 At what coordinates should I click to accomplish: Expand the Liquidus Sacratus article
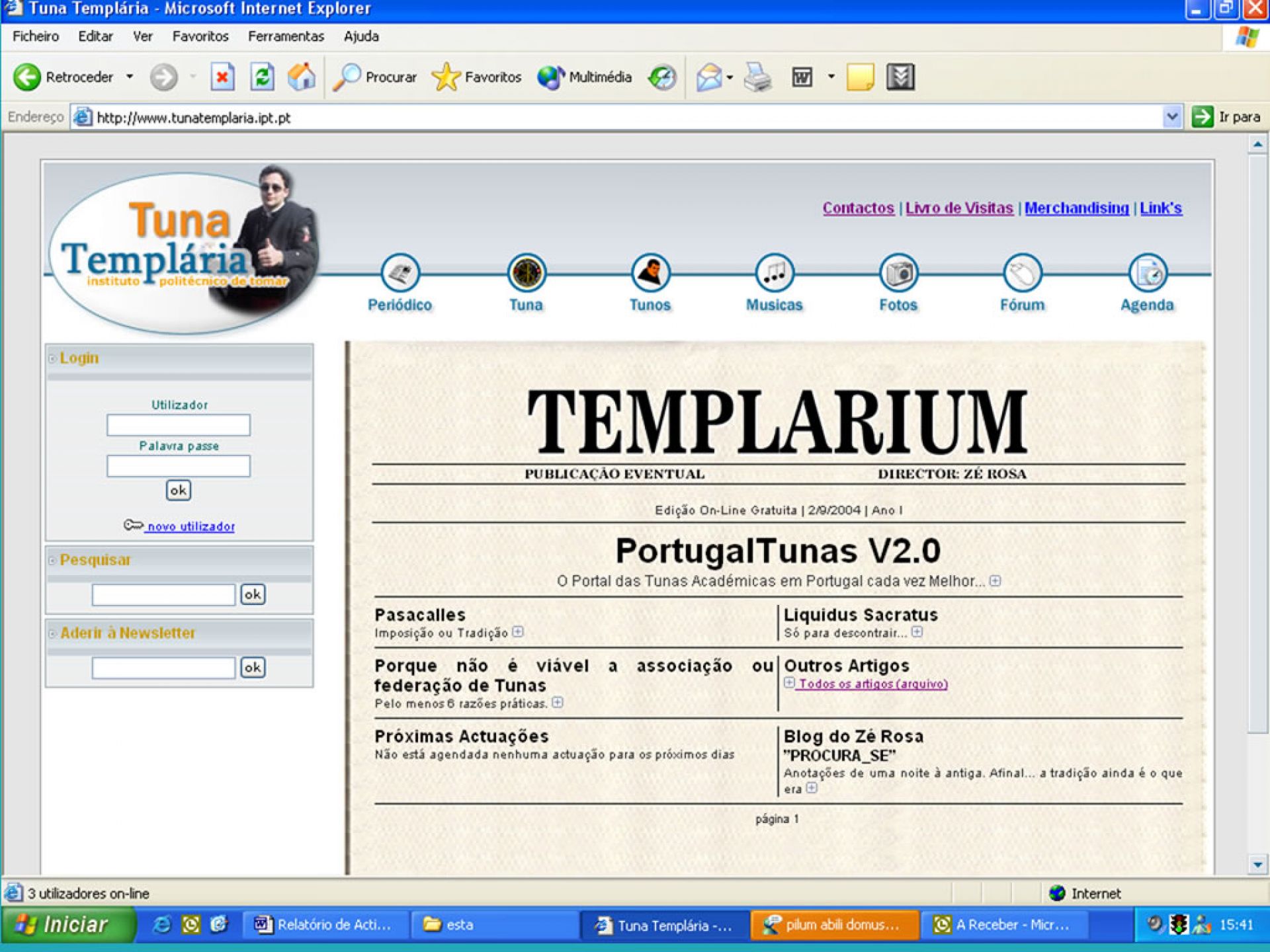917,632
